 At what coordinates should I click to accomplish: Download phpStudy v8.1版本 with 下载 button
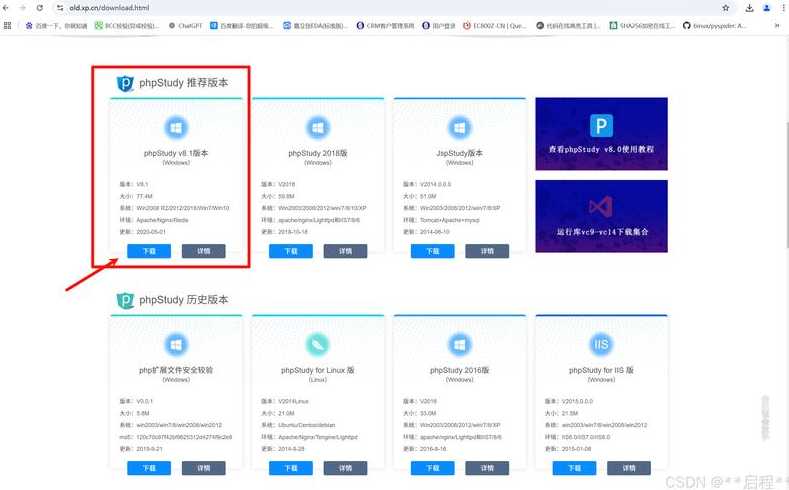149,251
